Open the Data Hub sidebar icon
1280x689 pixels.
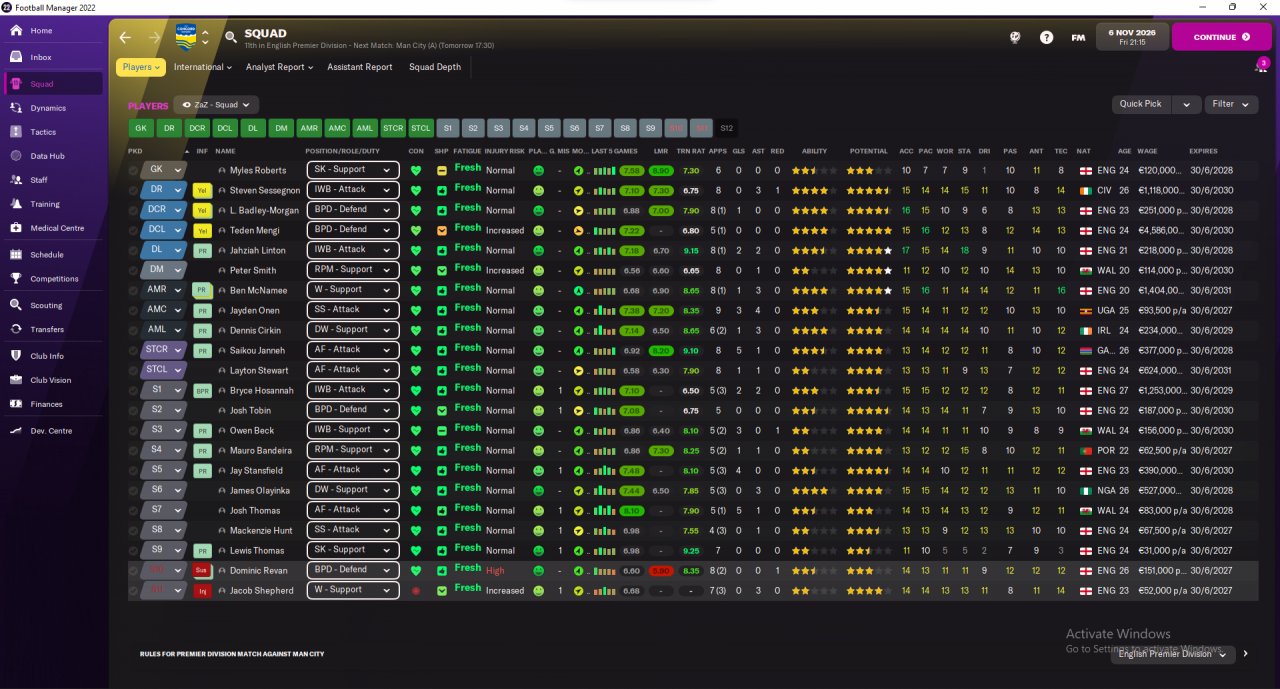tap(16, 156)
